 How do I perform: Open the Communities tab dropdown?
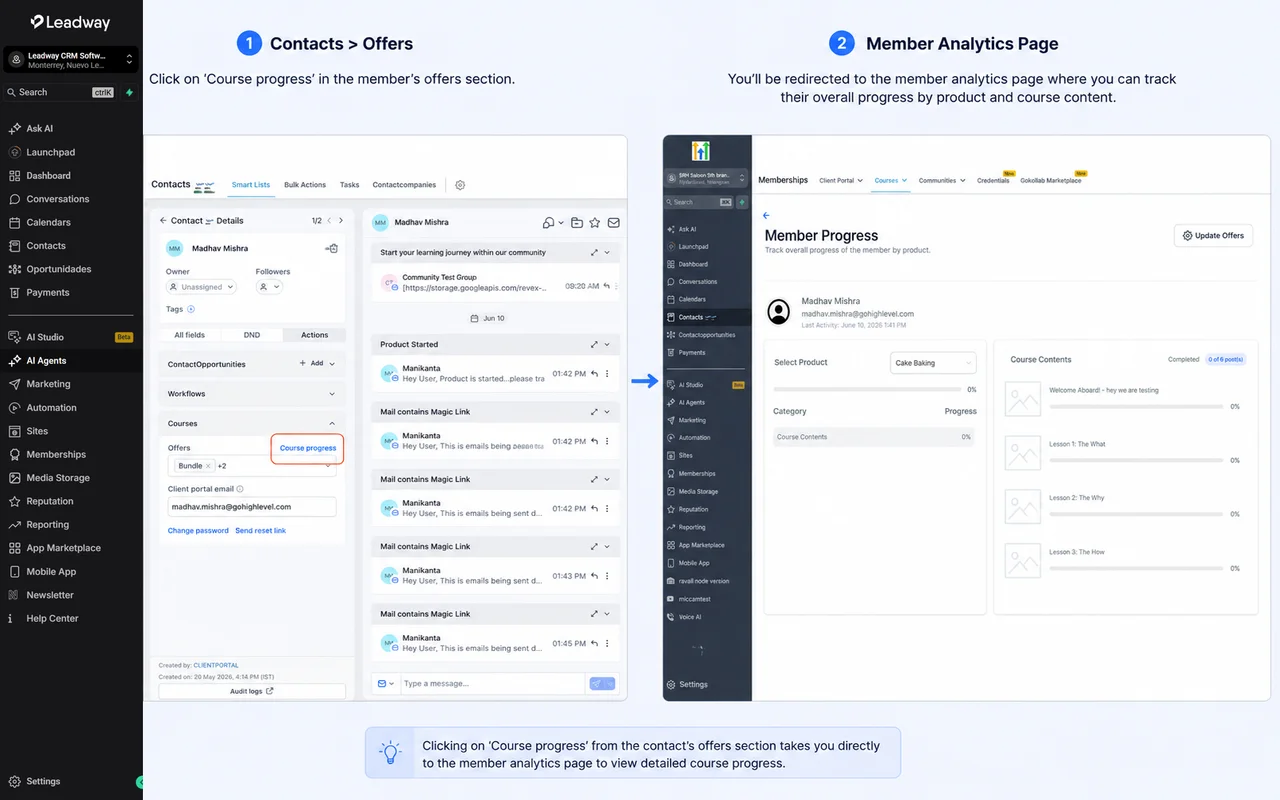(942, 181)
